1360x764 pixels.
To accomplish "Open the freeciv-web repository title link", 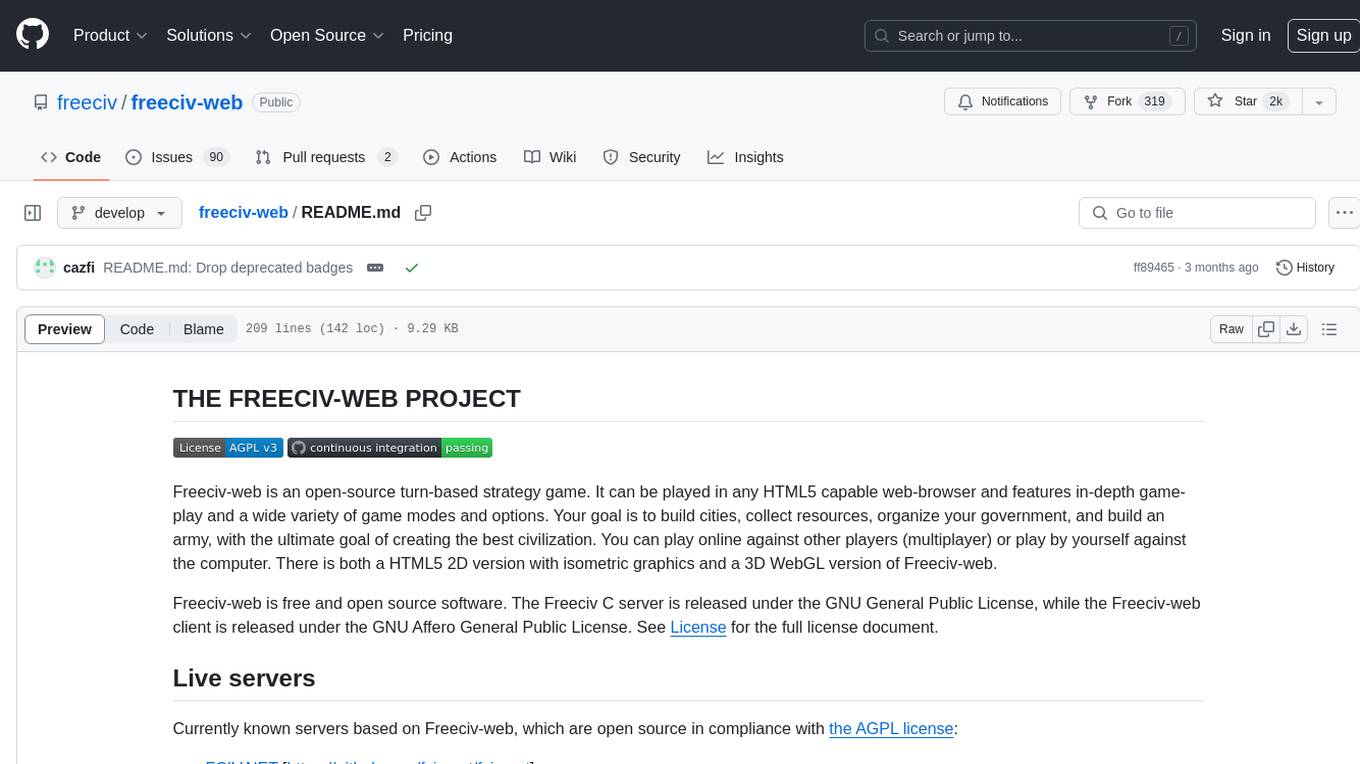I will click(x=187, y=102).
